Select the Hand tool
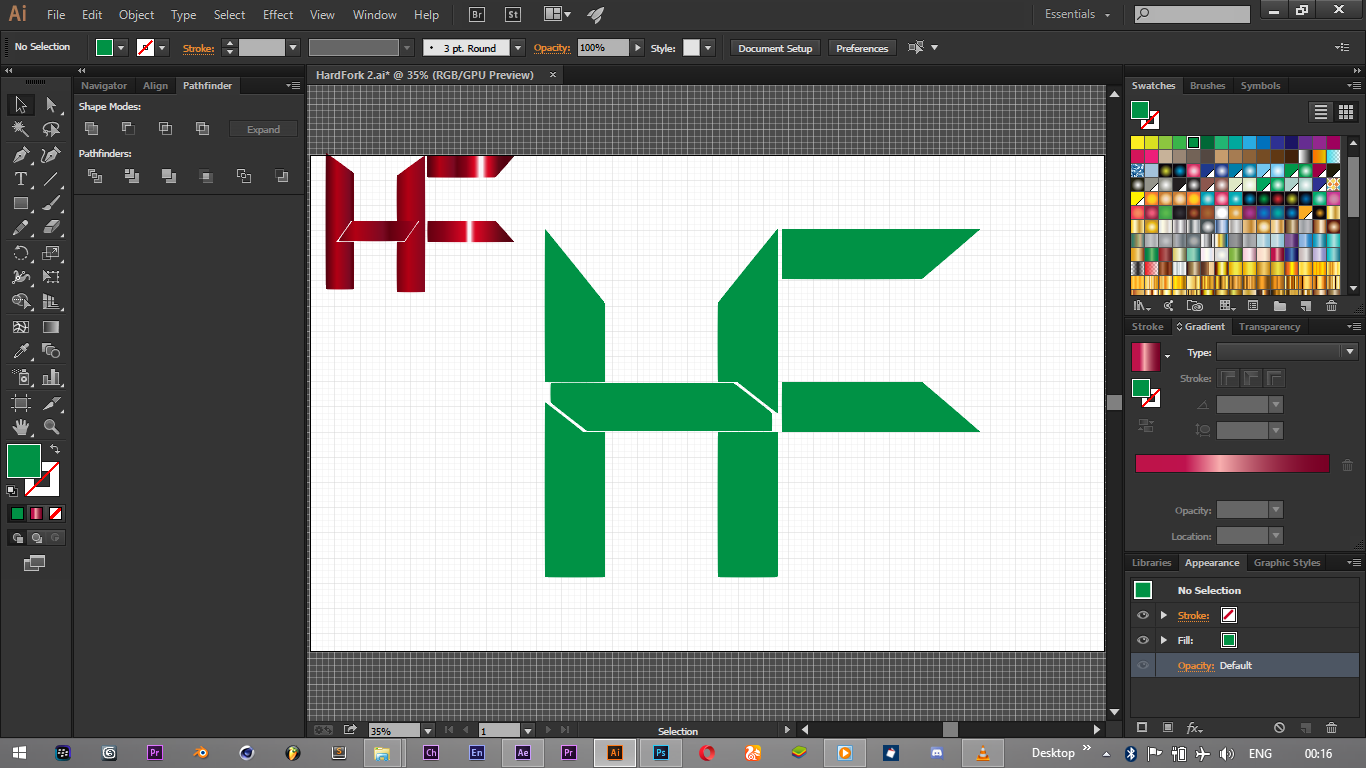This screenshot has width=1366, height=768. (x=20, y=427)
